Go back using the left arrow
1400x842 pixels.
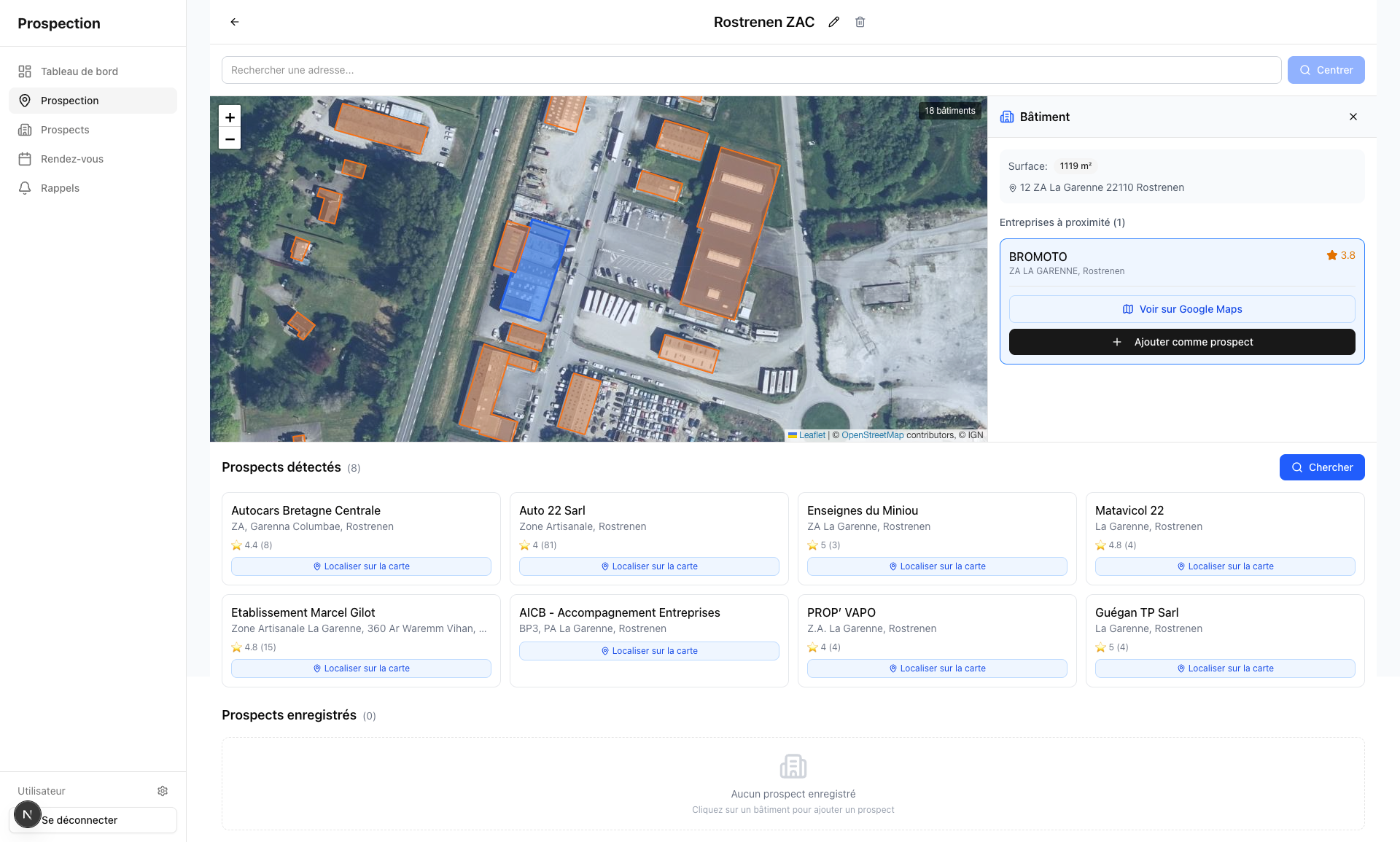(234, 22)
